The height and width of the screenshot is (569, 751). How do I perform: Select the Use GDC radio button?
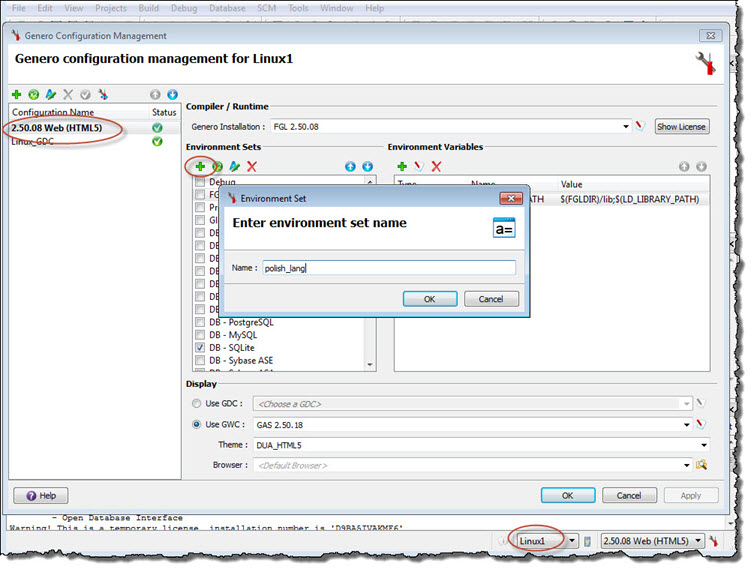click(195, 403)
